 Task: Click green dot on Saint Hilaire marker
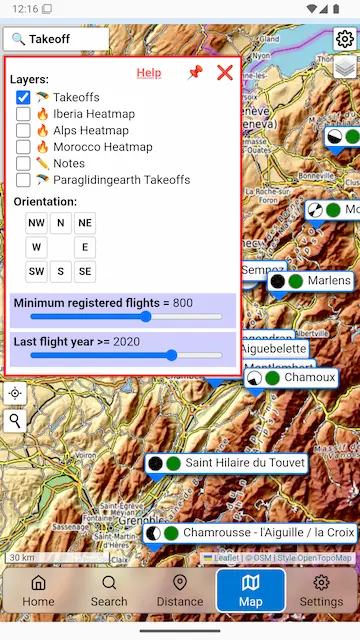[x=173, y=463]
